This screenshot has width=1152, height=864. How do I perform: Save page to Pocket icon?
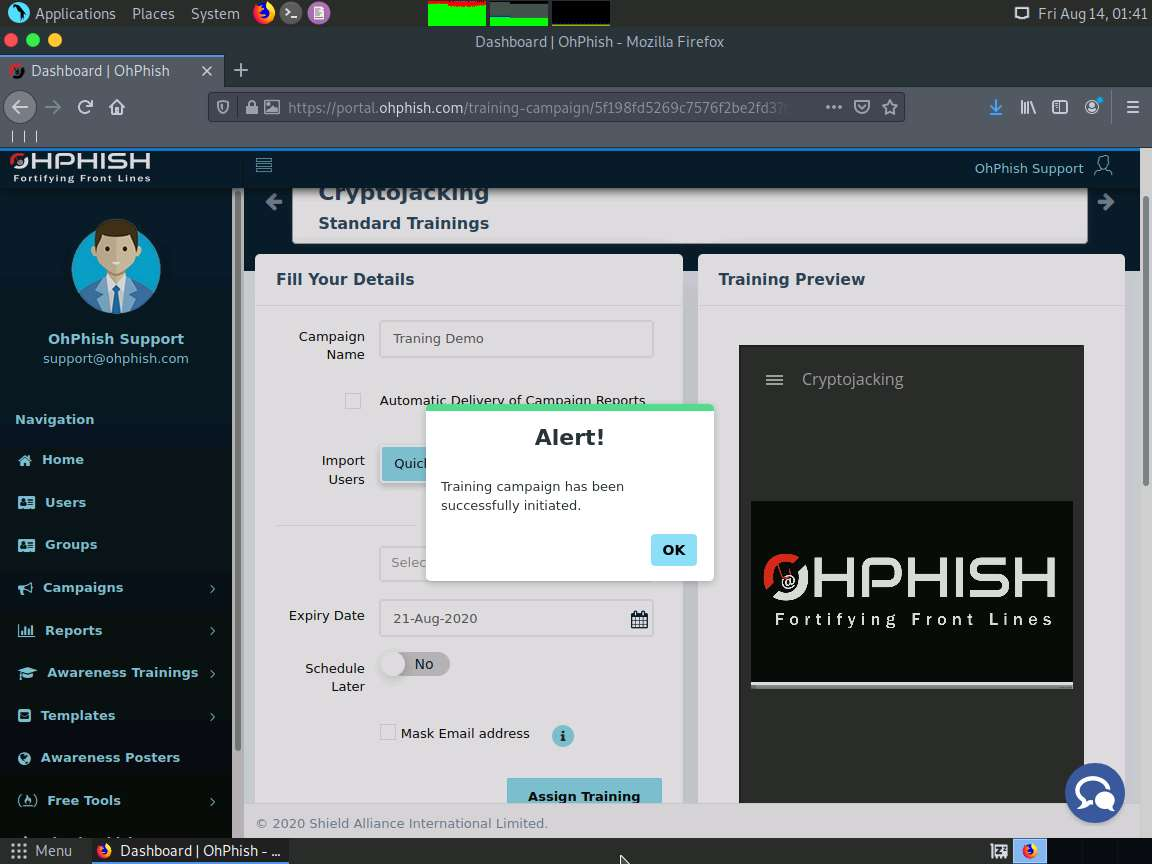point(862,107)
